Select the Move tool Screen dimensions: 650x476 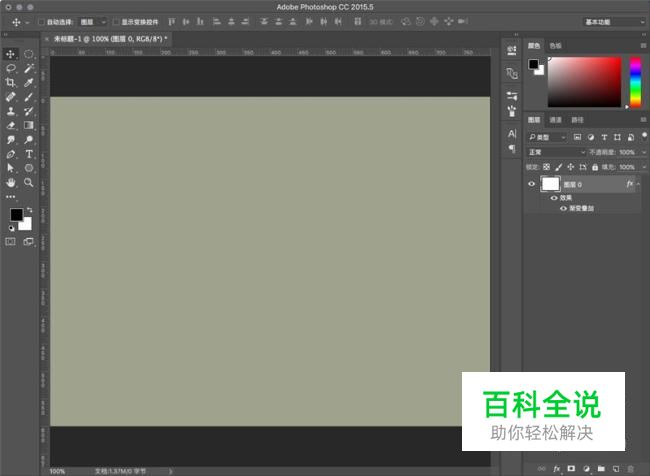point(11,54)
